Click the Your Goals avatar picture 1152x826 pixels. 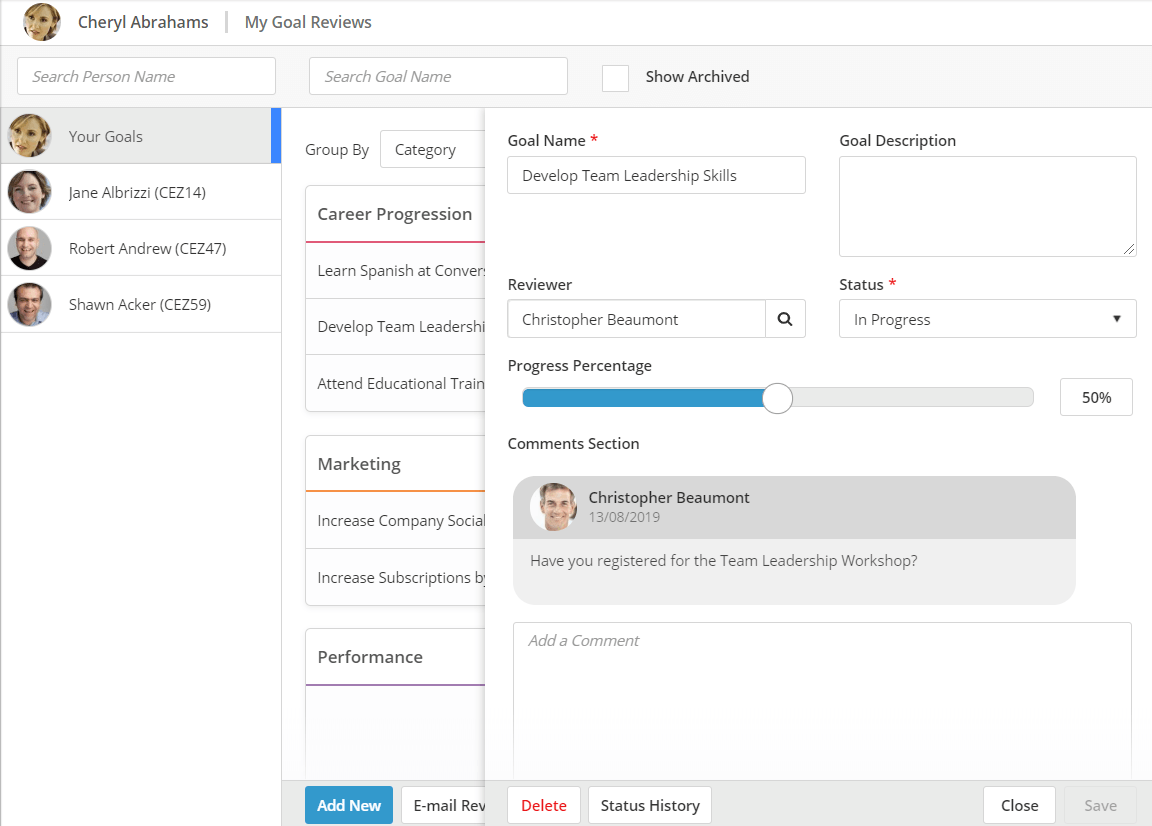tap(30, 136)
